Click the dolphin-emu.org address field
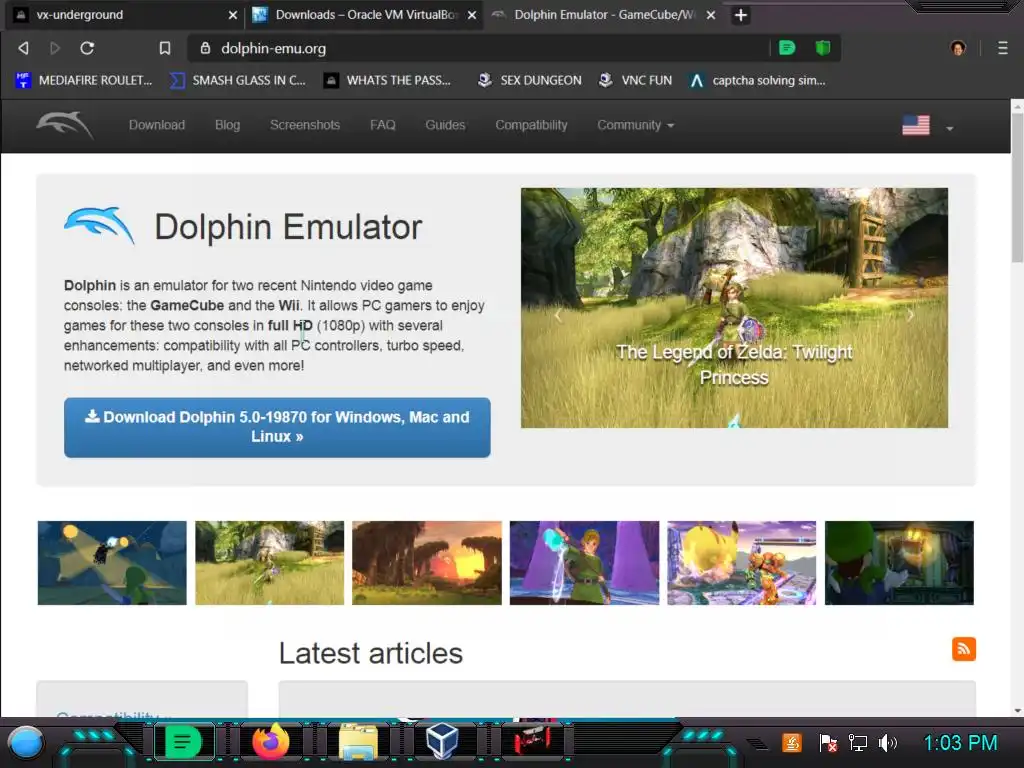Screen dimensions: 1024x768 point(480,48)
